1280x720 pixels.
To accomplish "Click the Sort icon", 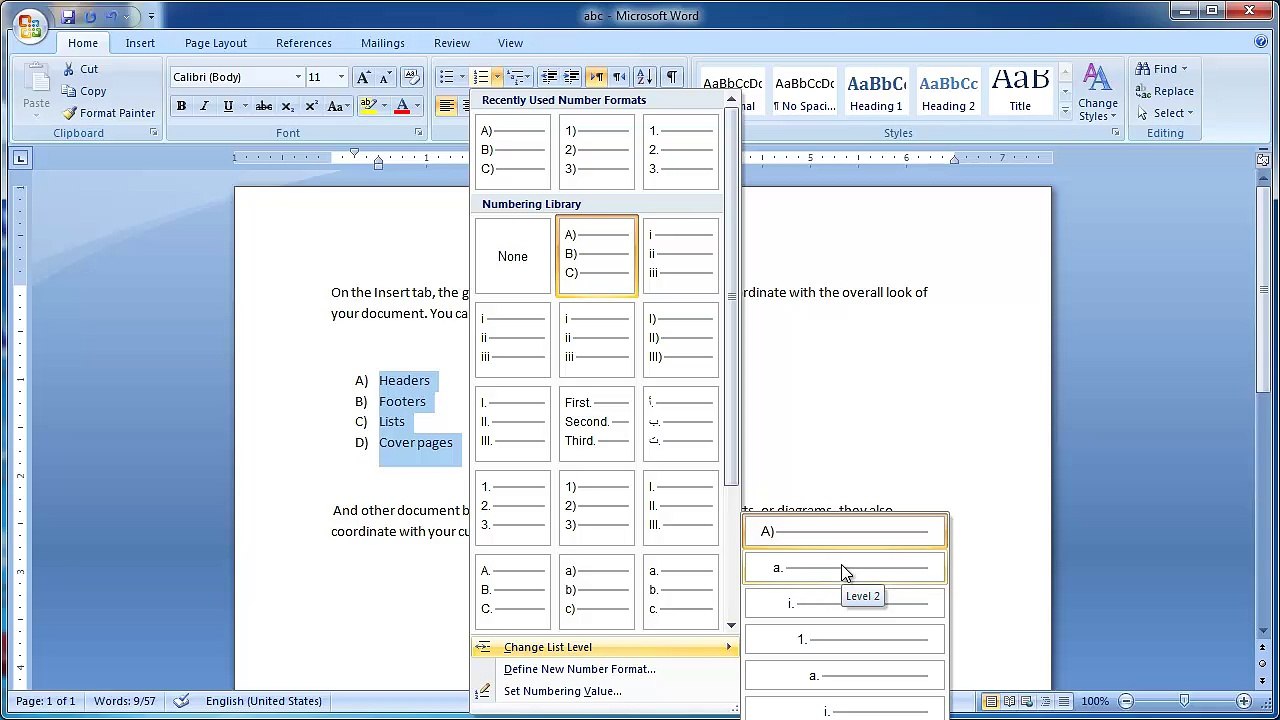I will click(x=645, y=77).
